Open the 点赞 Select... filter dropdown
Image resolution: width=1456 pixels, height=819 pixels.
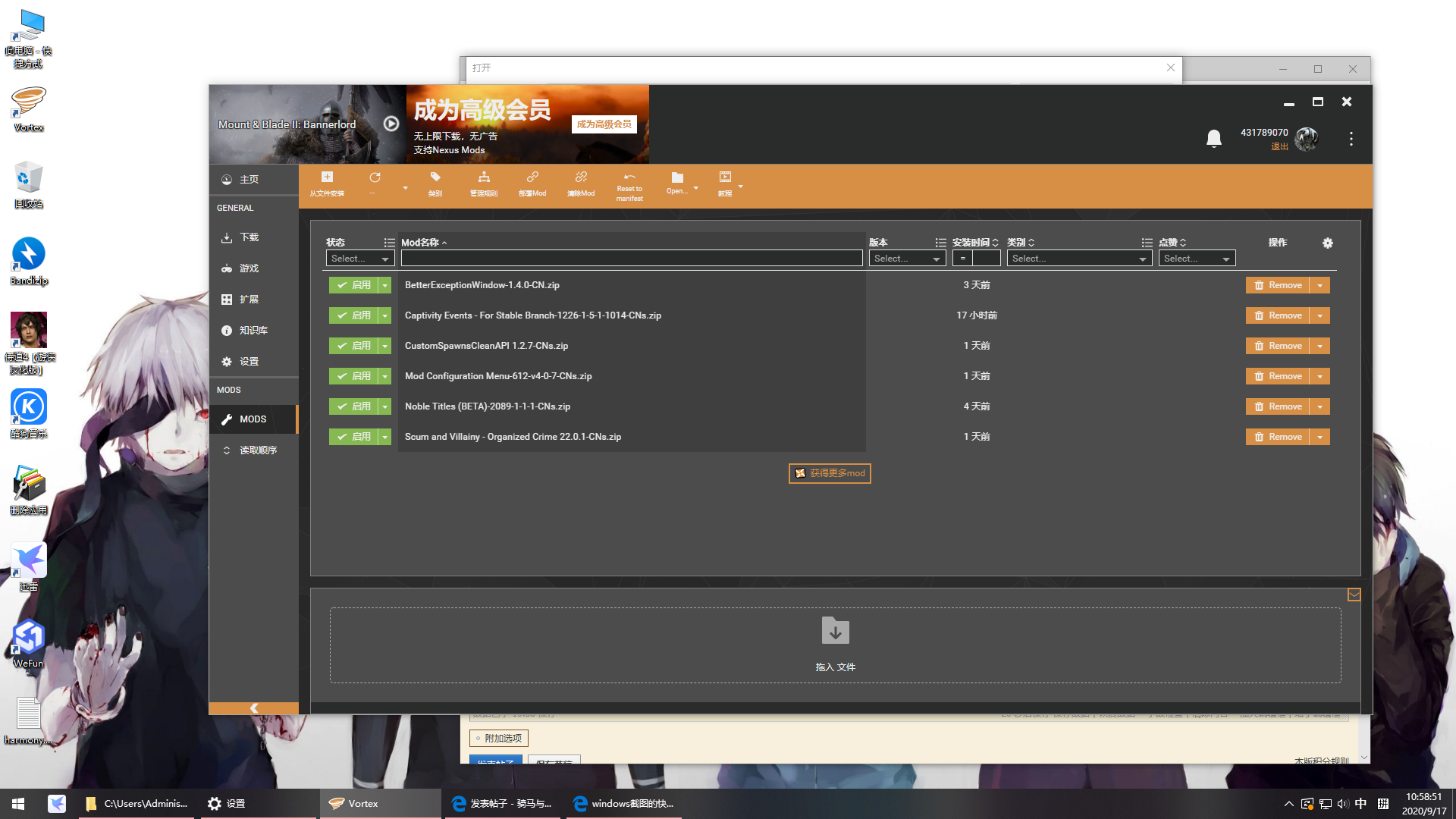point(1197,259)
